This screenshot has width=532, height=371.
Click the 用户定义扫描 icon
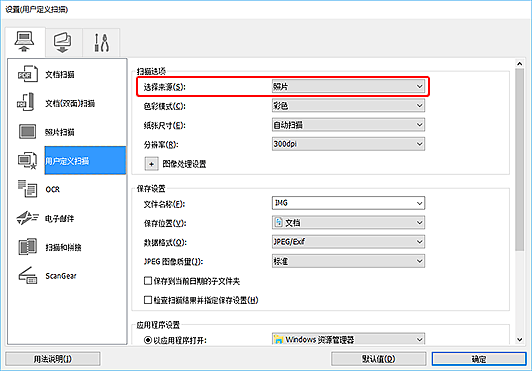[27, 161]
